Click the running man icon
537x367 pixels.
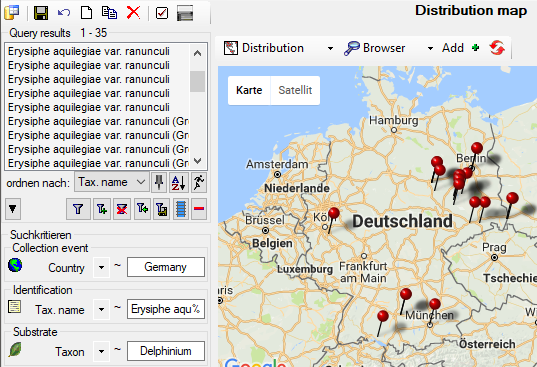[x=199, y=182]
